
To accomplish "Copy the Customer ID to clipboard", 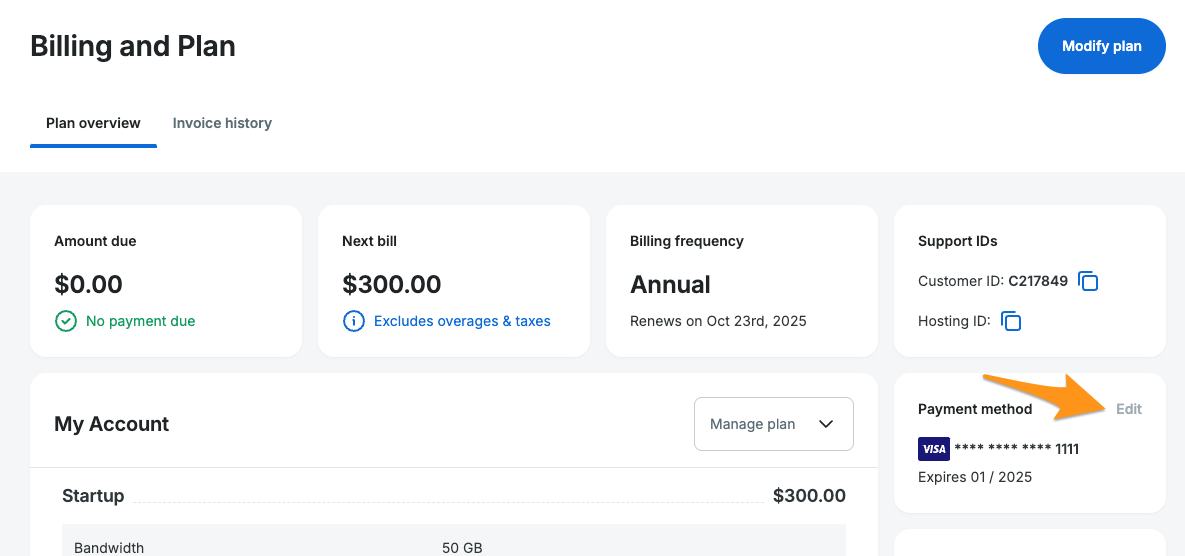I will (x=1089, y=282).
